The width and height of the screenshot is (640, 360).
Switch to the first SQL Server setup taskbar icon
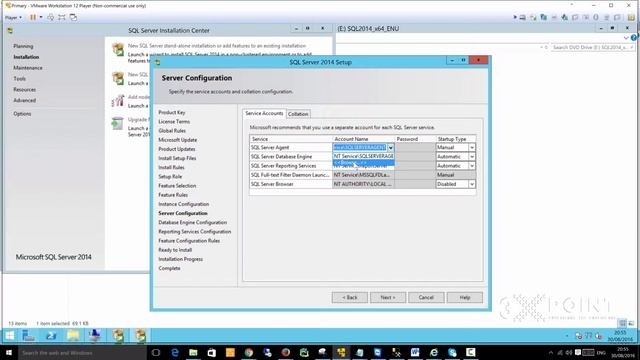[118, 336]
